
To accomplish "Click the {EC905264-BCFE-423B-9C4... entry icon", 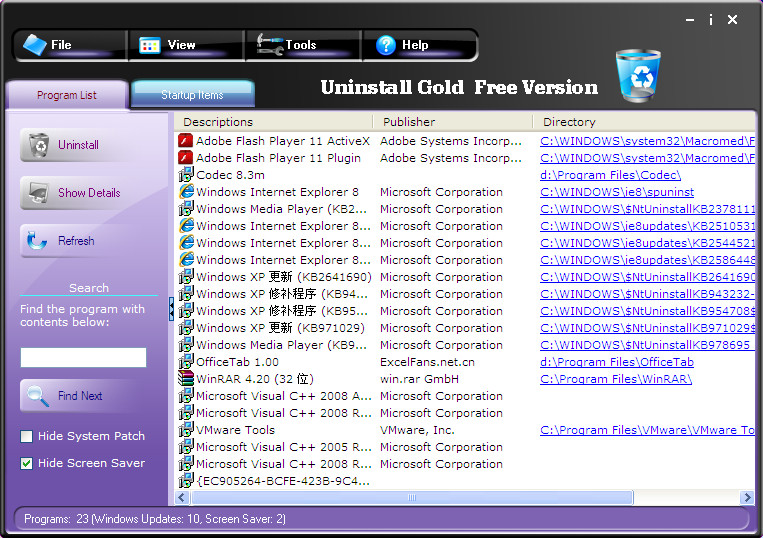I will pyautogui.click(x=185, y=481).
